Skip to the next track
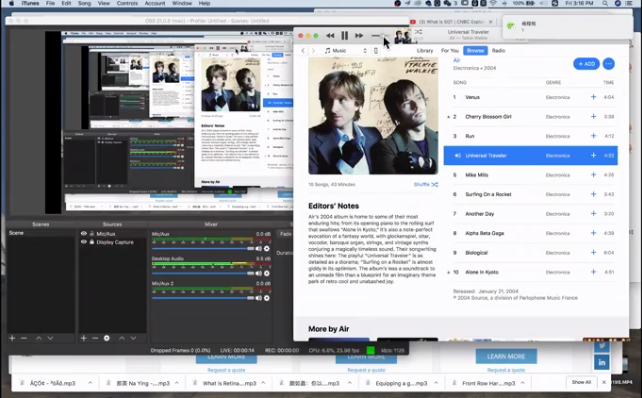Viewport: 642px width, 398px height. click(x=359, y=36)
